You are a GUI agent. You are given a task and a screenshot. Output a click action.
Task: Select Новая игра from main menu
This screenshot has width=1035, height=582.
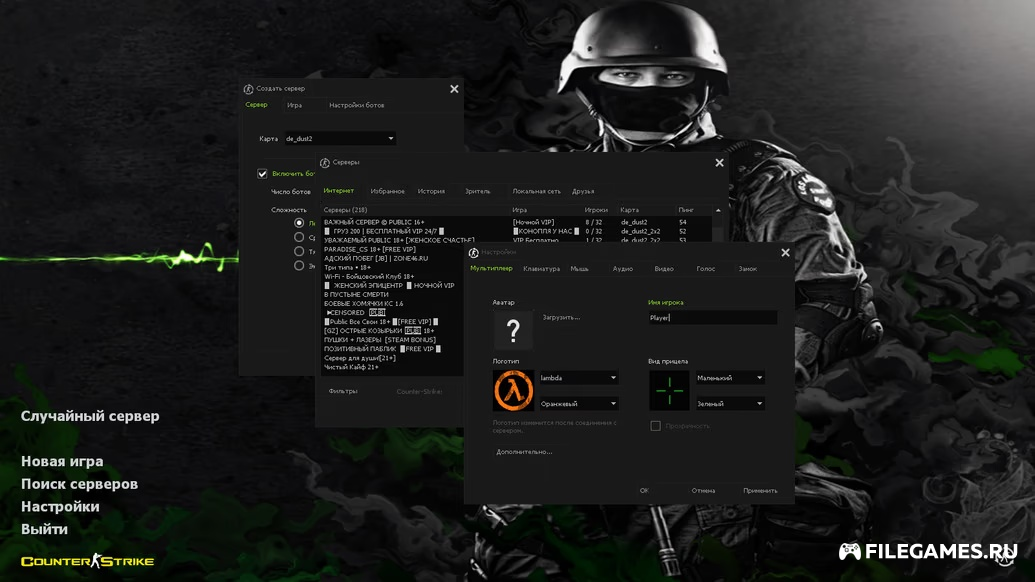(x=62, y=461)
